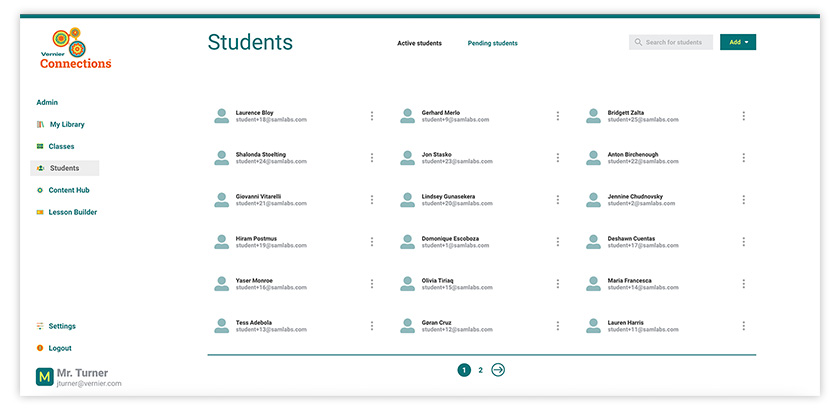Click the Search for students field
Screen dimensions: 840x410
tap(672, 42)
